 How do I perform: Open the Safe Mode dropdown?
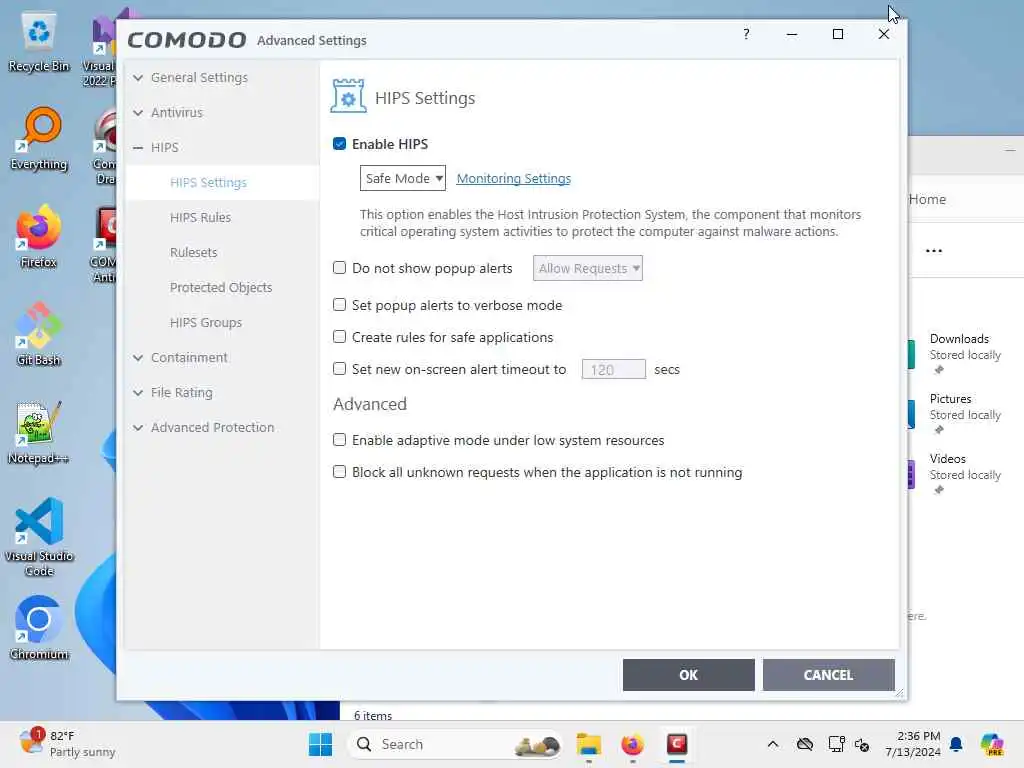[402, 178]
